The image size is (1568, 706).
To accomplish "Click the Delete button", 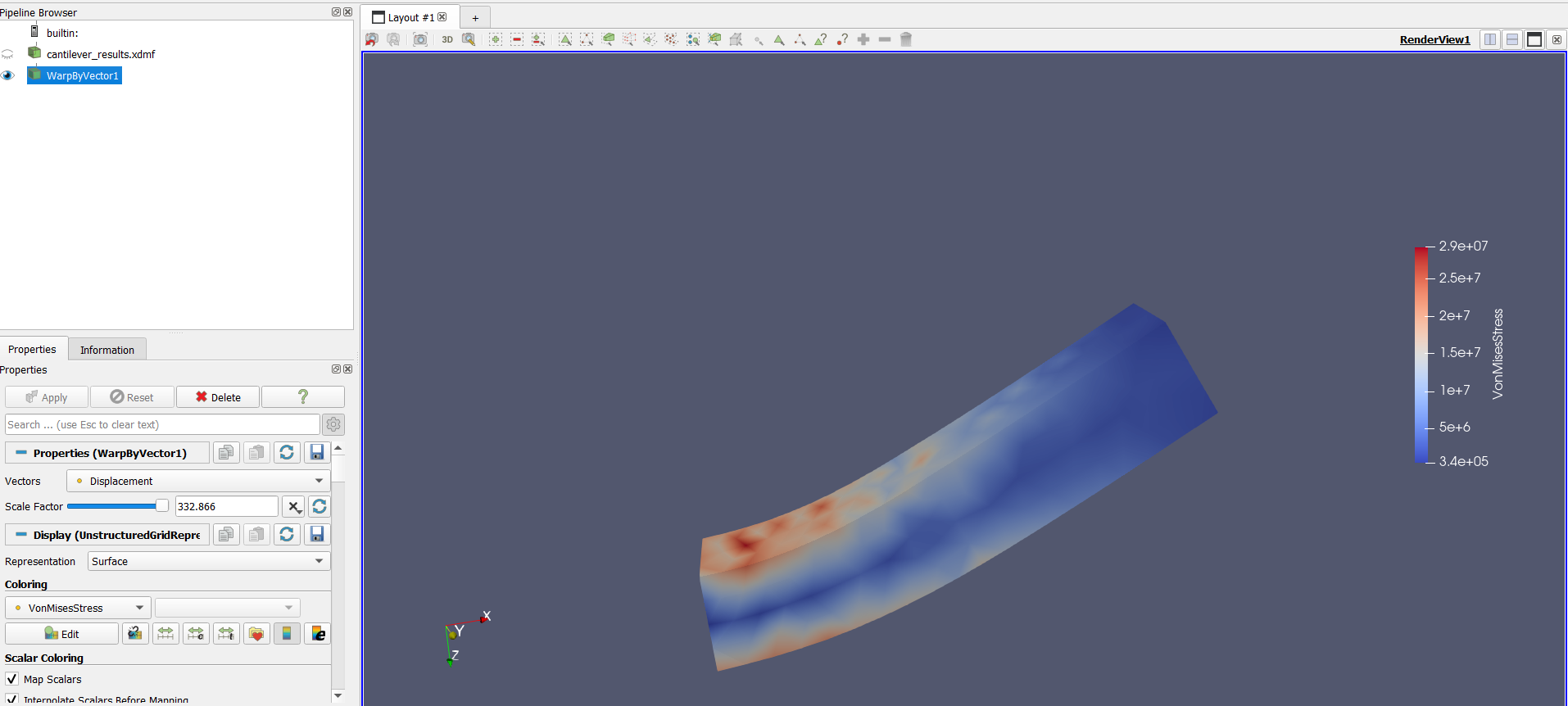I will point(218,397).
